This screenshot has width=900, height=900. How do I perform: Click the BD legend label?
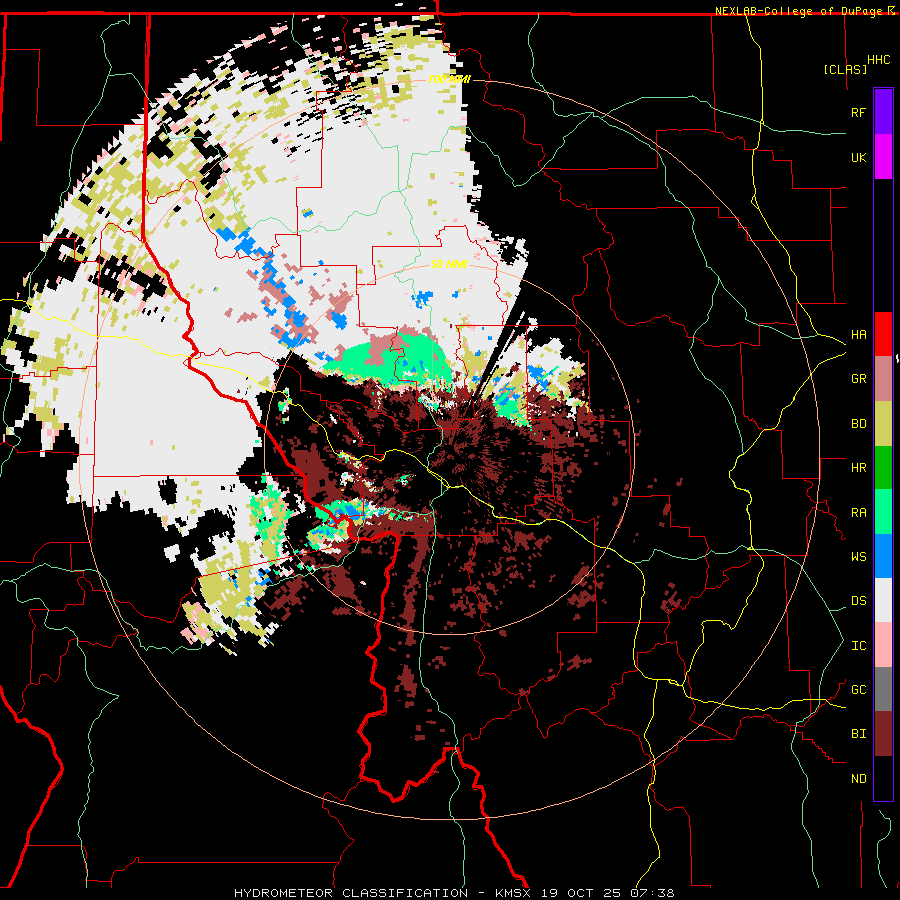coord(859,424)
